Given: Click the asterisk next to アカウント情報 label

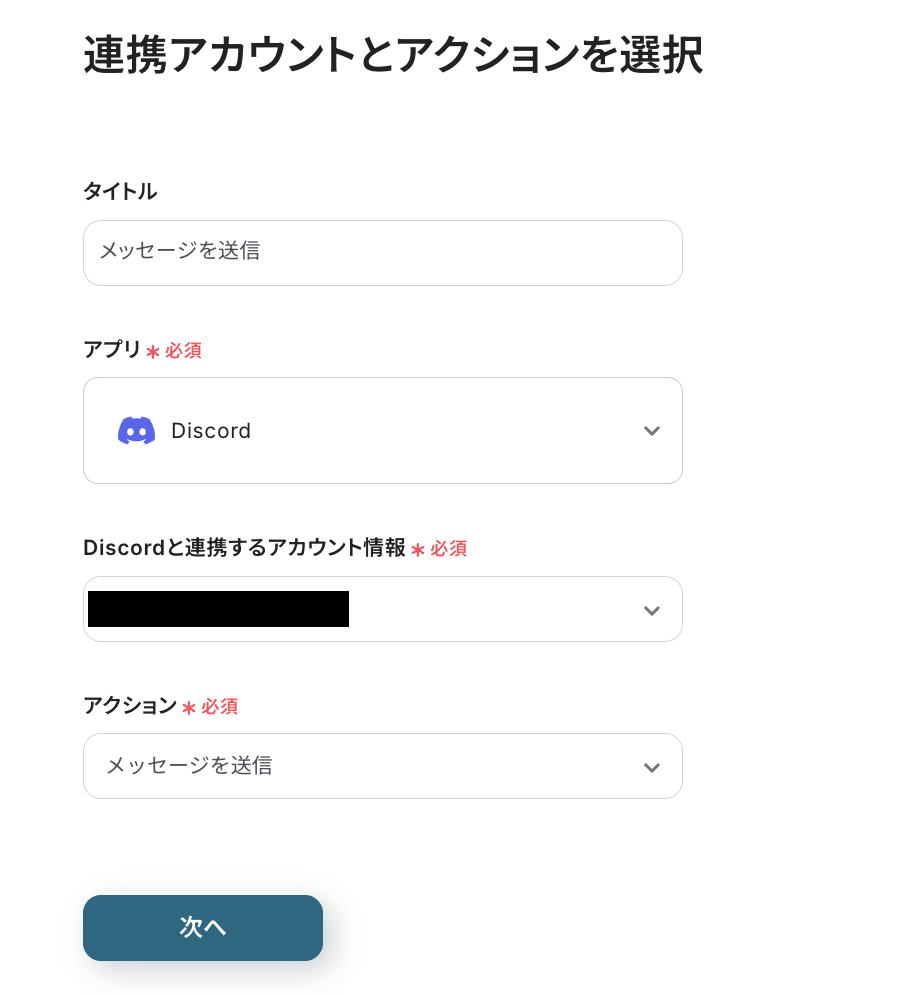Looking at the screenshot, I should (x=418, y=550).
